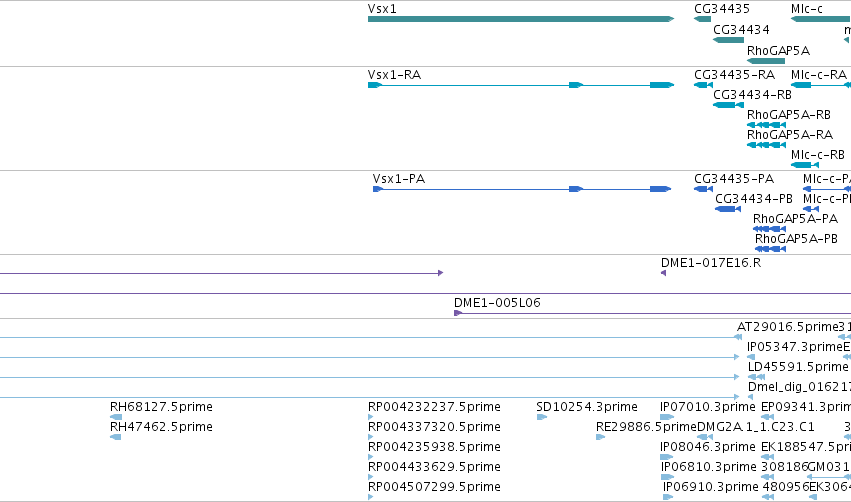
Task: Click the RE29886.5prime EST label
Action: 646,427
